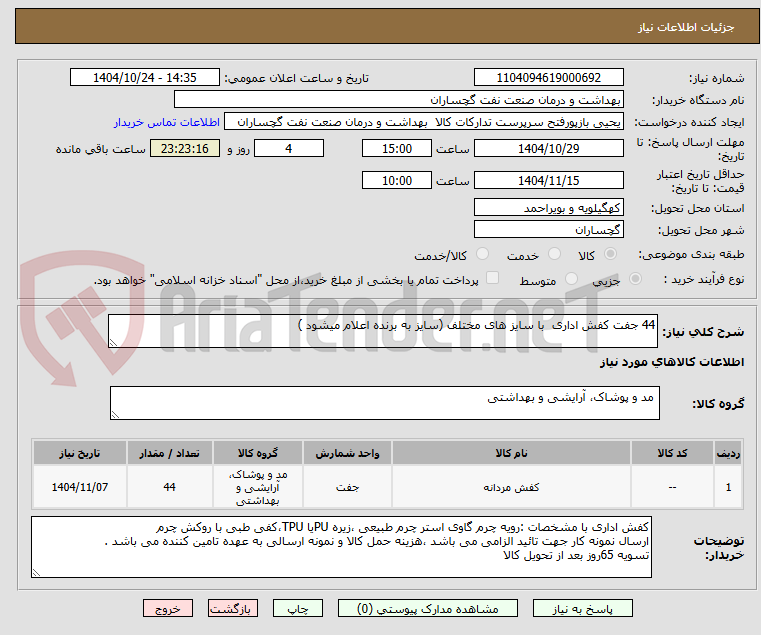Click the کفش مردانه table cell

point(511,487)
